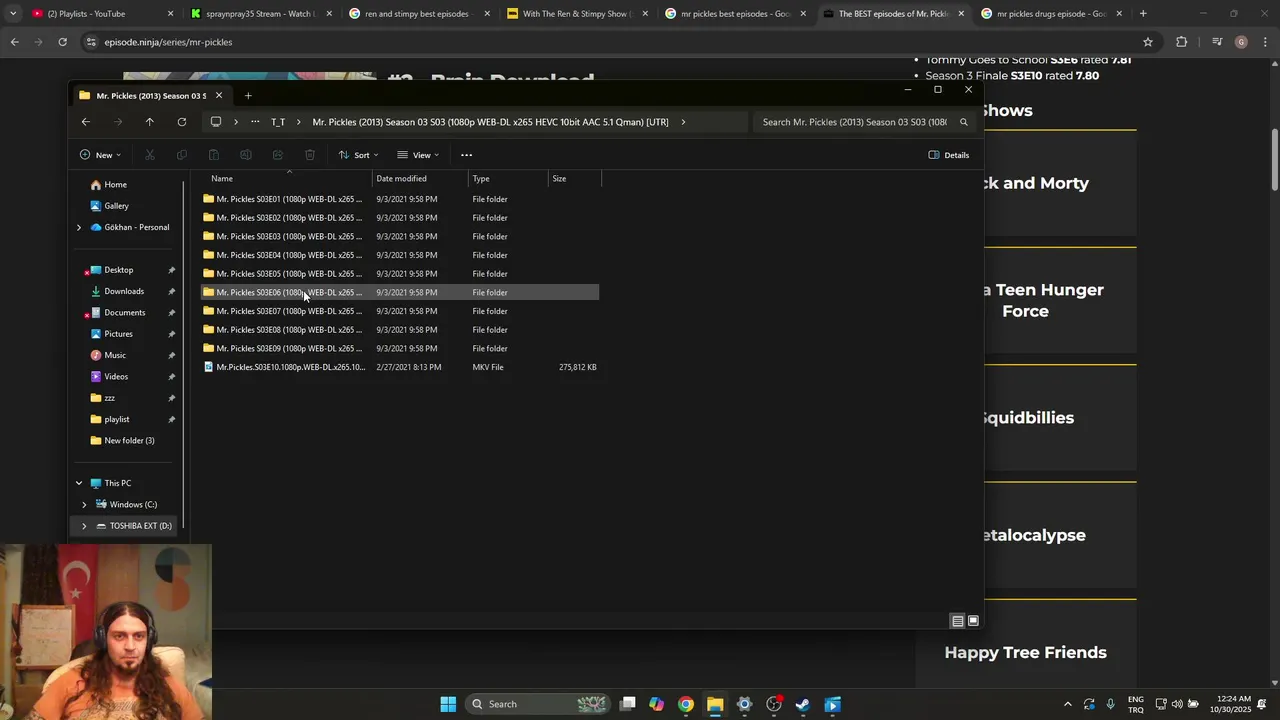
Task: Open Steam from the taskbar
Action: coord(803,704)
